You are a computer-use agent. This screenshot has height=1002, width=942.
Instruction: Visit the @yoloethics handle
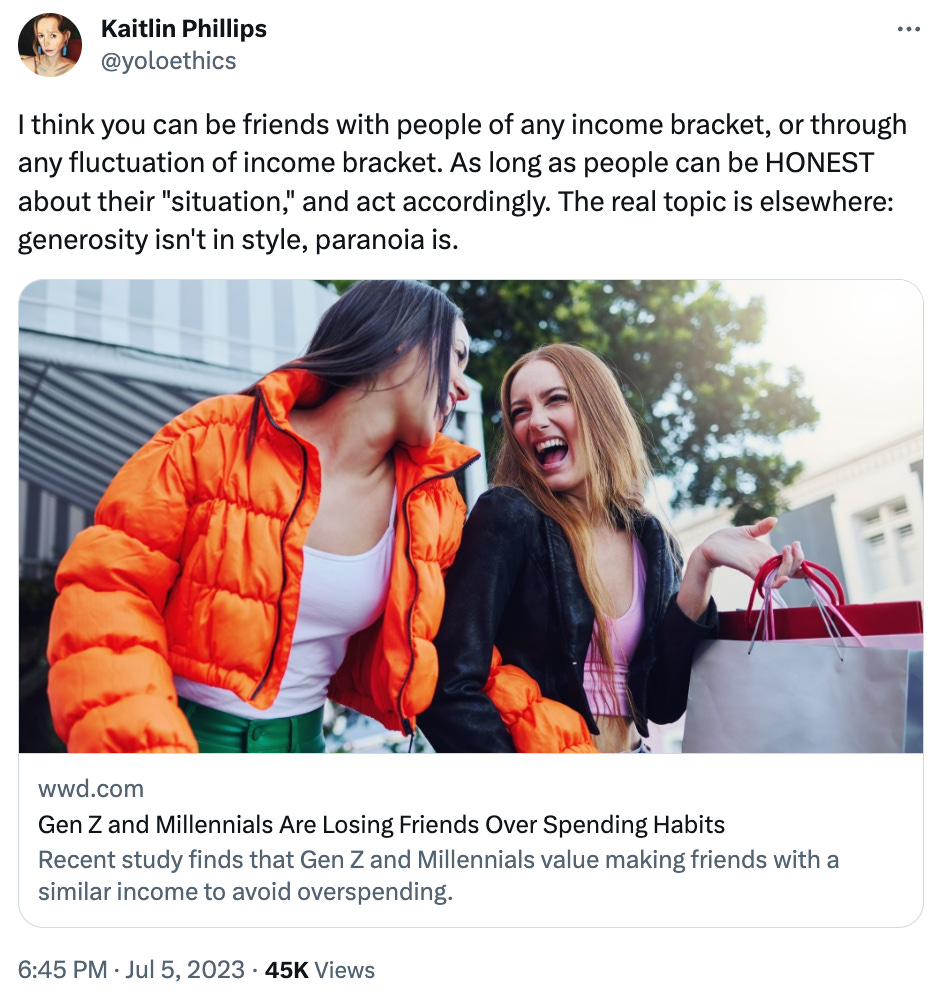[169, 61]
